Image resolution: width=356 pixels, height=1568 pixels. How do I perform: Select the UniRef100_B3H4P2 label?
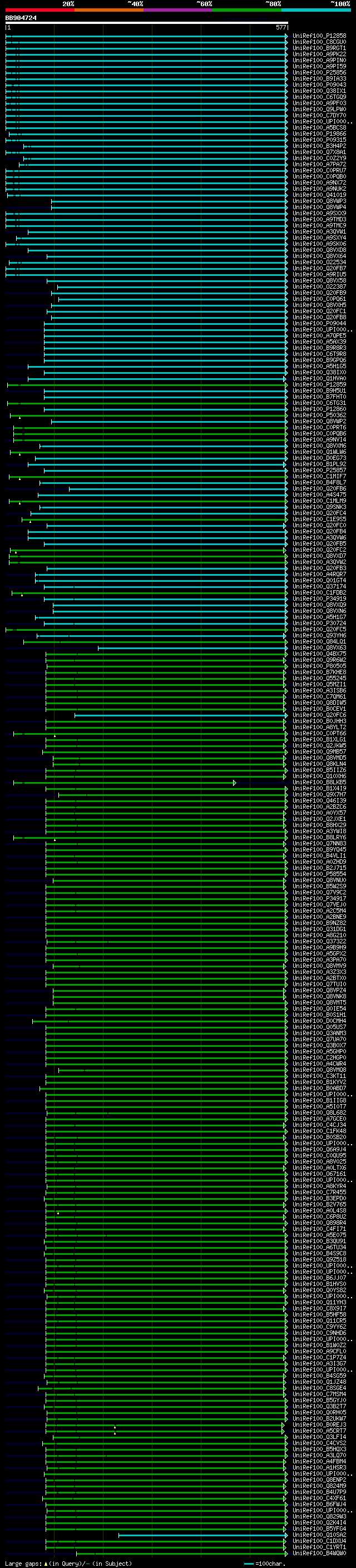(319, 146)
